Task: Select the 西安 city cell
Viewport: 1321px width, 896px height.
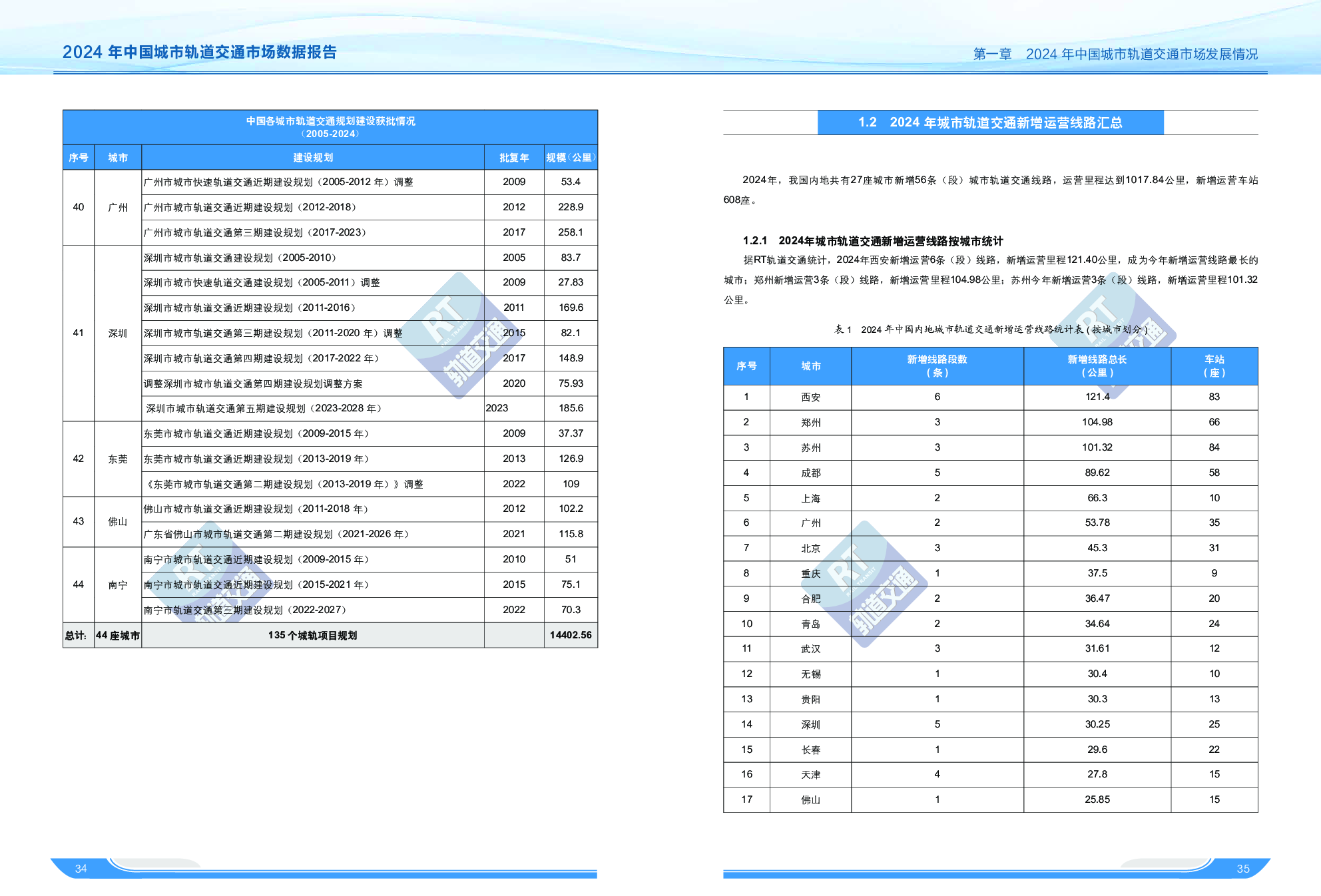Action: 810,397
